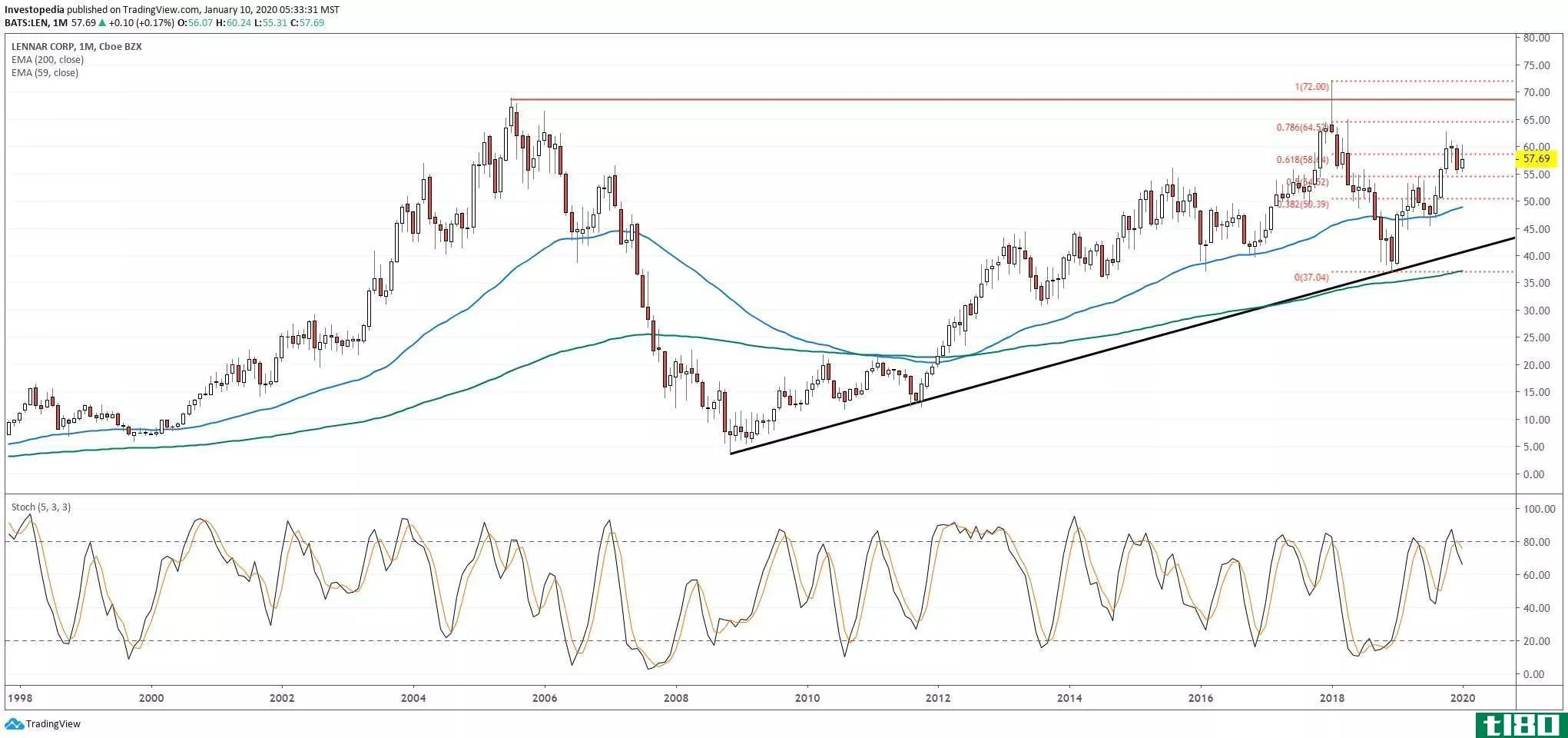This screenshot has width=1568, height=738.
Task: Click the 65.00 price axis label
Action: coord(1536,120)
